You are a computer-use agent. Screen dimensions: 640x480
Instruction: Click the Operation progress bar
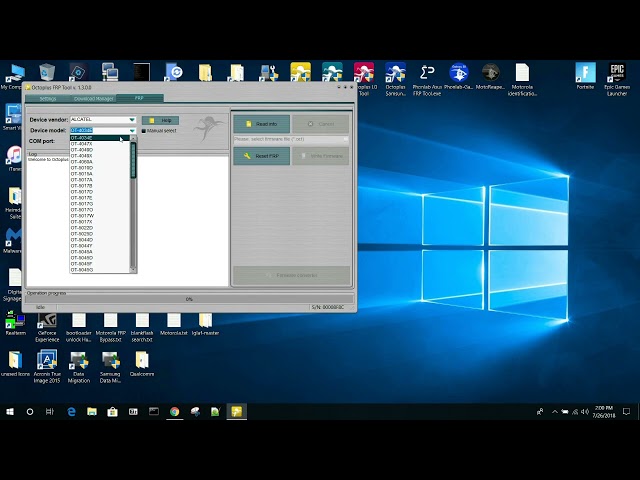189,299
